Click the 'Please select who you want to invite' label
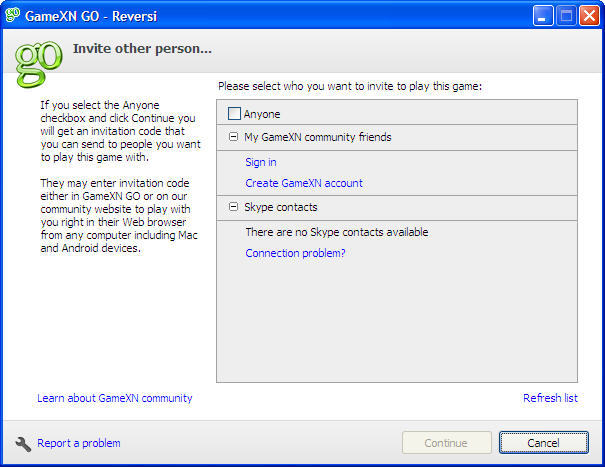 click(x=350, y=86)
